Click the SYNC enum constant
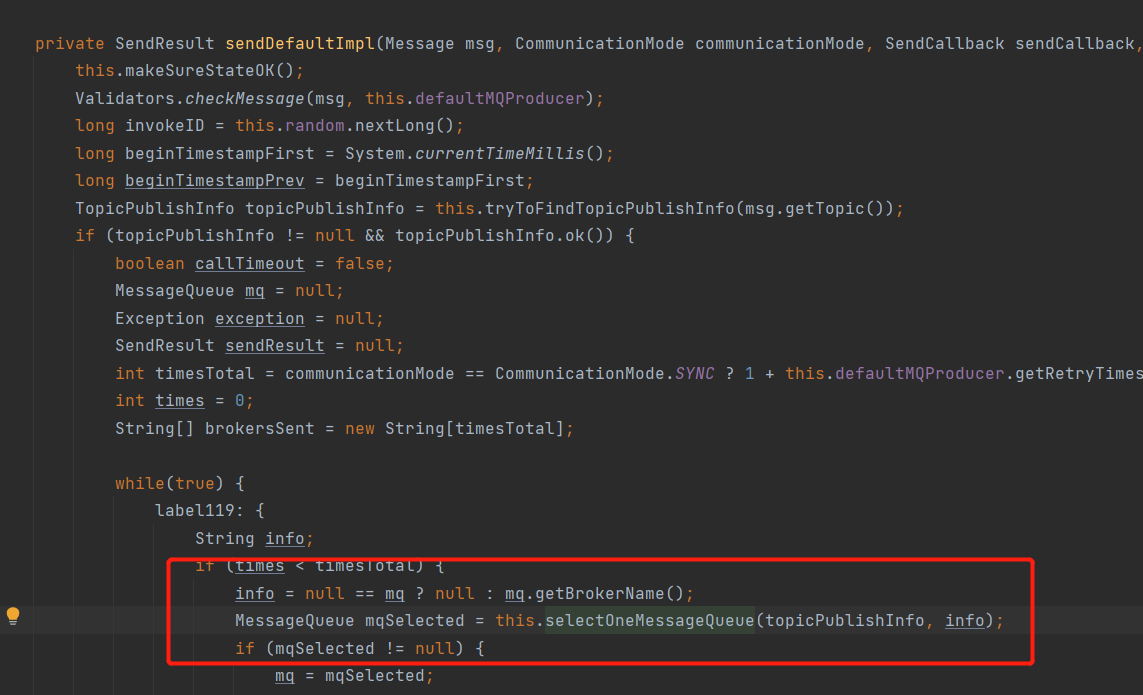 click(x=695, y=373)
